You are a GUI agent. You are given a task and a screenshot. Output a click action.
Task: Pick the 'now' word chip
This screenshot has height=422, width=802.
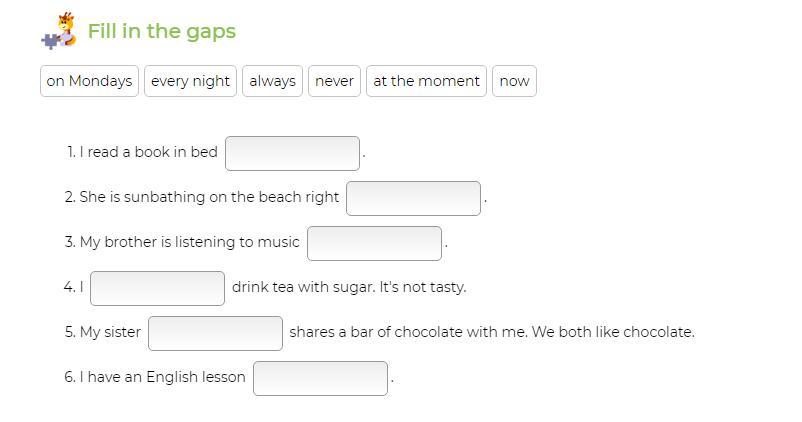pyautogui.click(x=514, y=81)
